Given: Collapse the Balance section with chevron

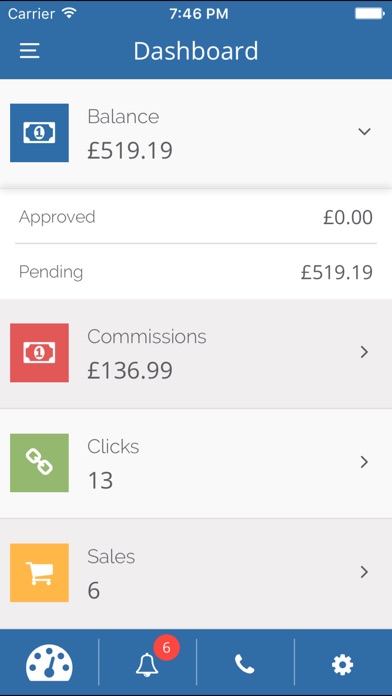Looking at the screenshot, I should point(364,131).
